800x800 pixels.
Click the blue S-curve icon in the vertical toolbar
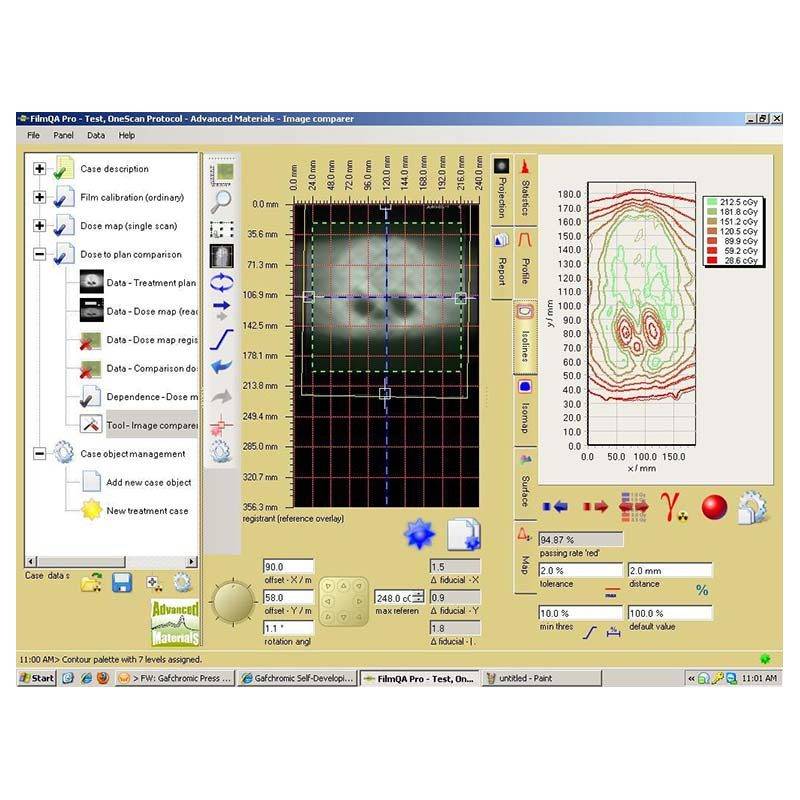(x=221, y=339)
